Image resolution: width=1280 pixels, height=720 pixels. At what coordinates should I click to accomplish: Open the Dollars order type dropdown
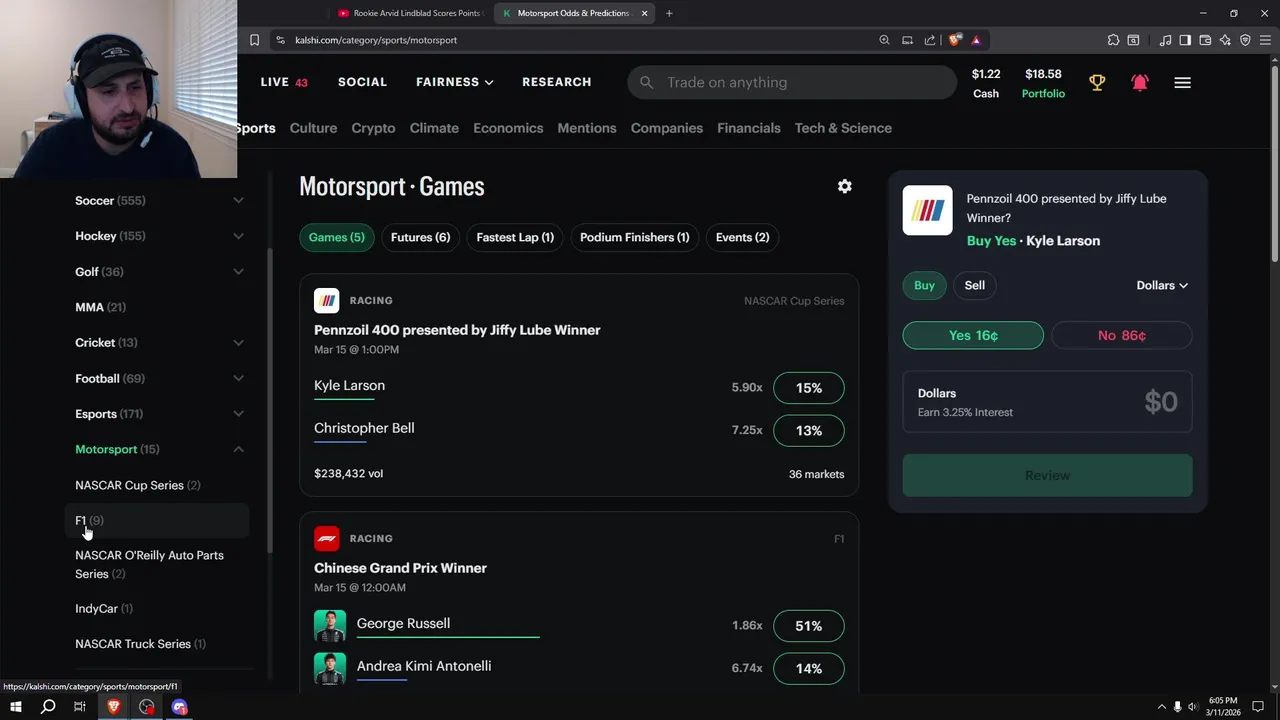pos(1162,285)
